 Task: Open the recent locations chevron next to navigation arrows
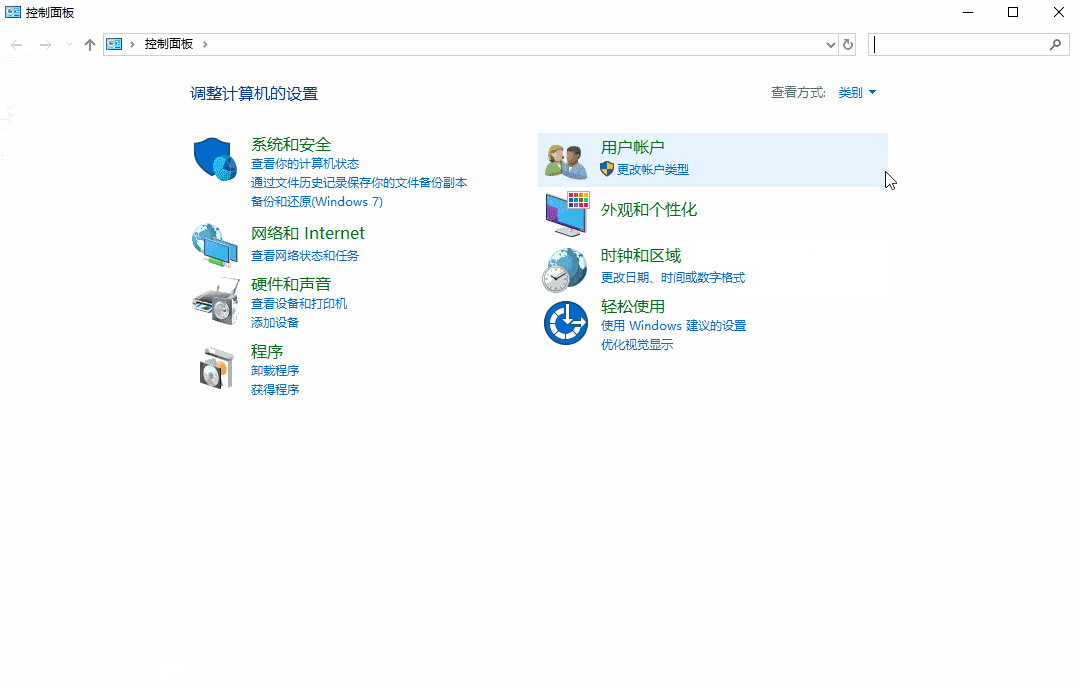(x=68, y=44)
